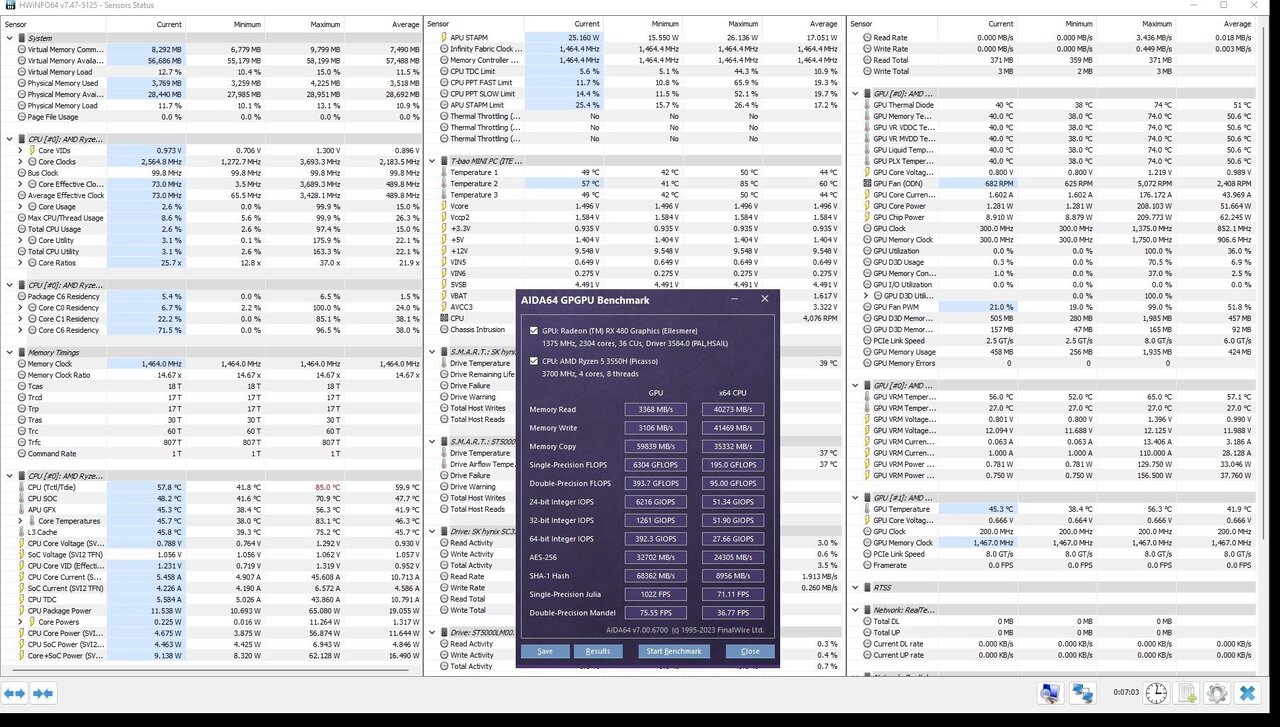Image resolution: width=1280 pixels, height=727 pixels.
Task: Expand the Core Clocks tree row
Action: click(20, 162)
